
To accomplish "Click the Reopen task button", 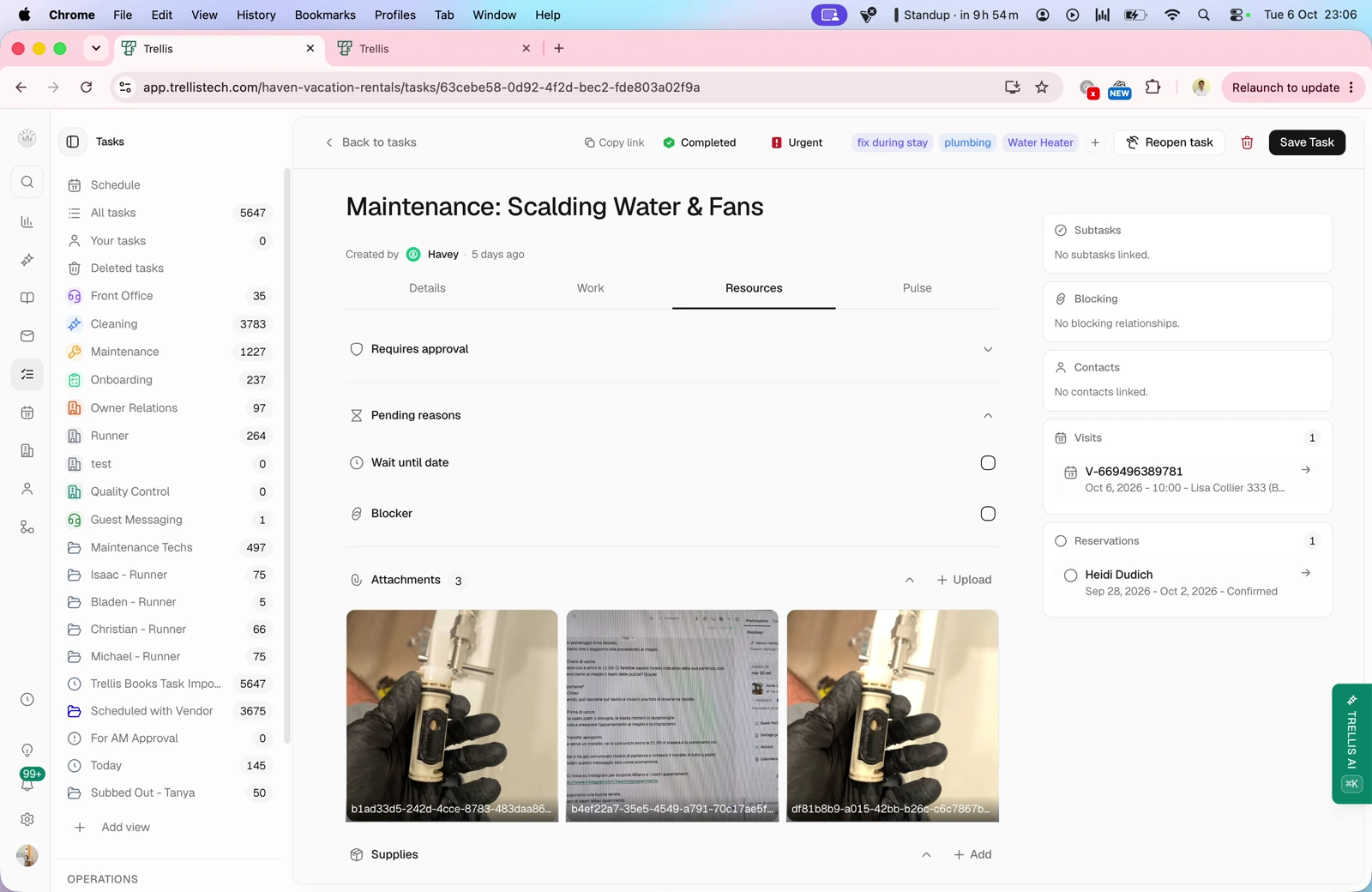I will [1169, 142].
